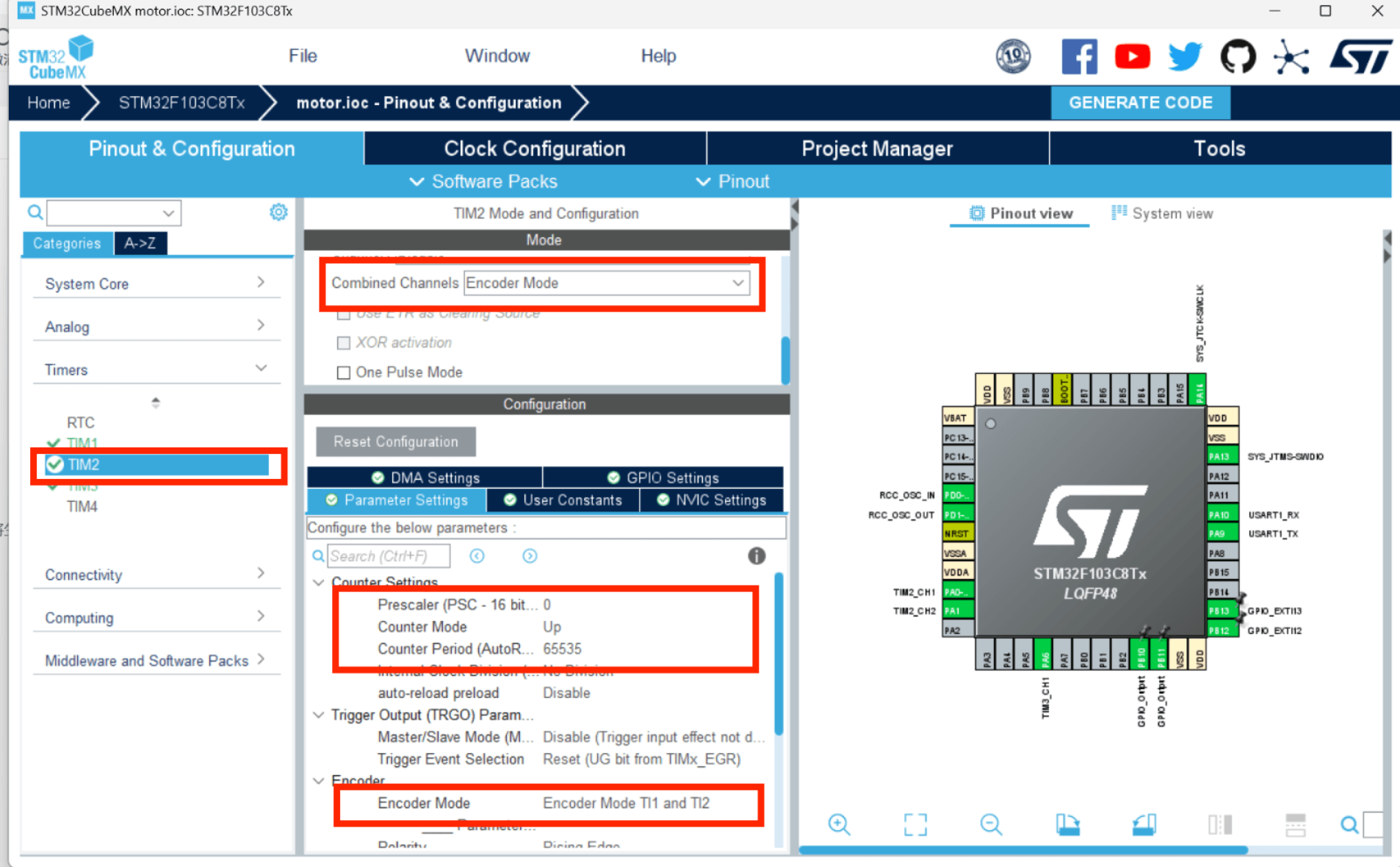Click the parameter Search (Ctrl+F) field

(x=389, y=556)
